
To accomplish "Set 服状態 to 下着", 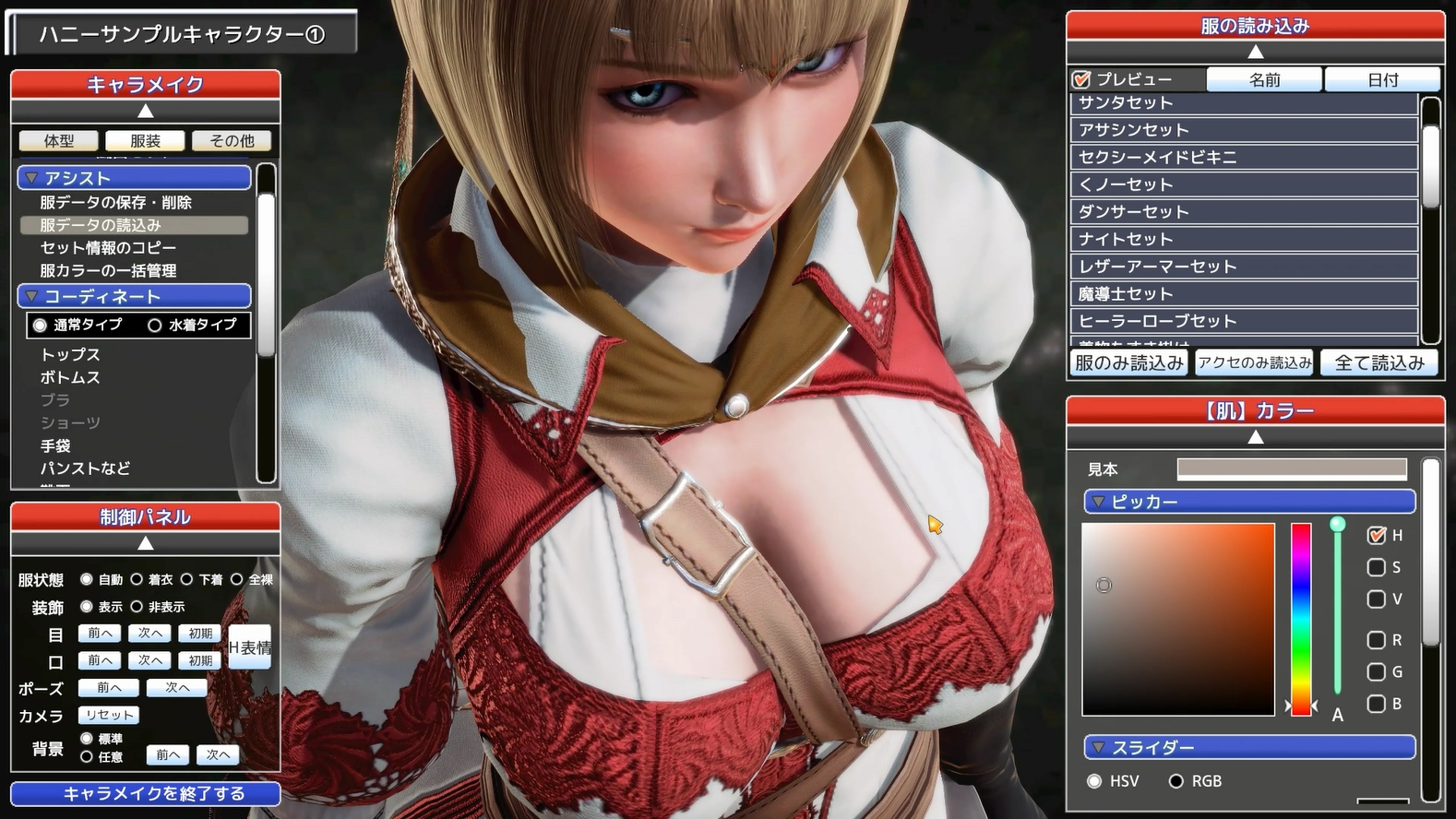I will 186,579.
